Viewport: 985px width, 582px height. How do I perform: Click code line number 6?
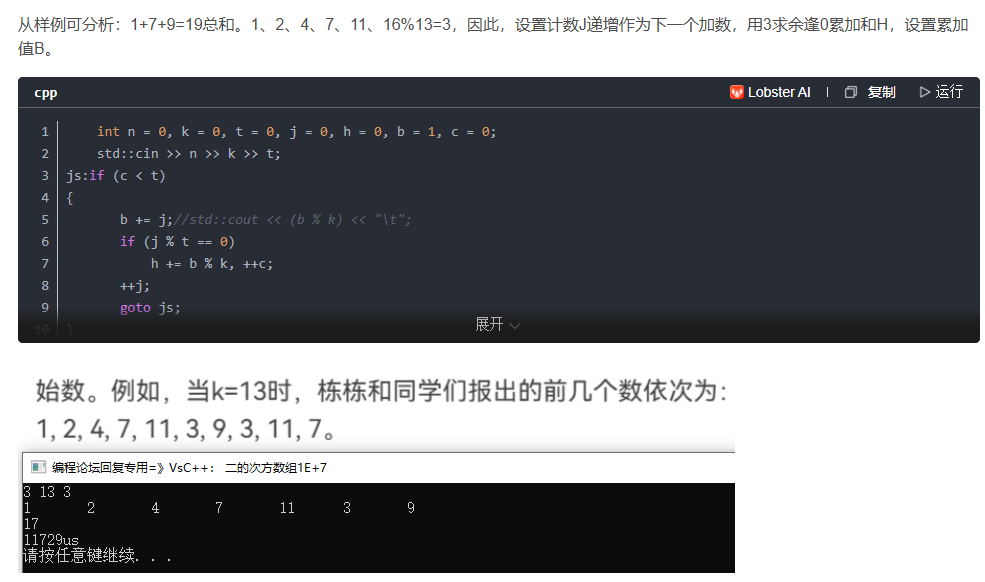(45, 242)
